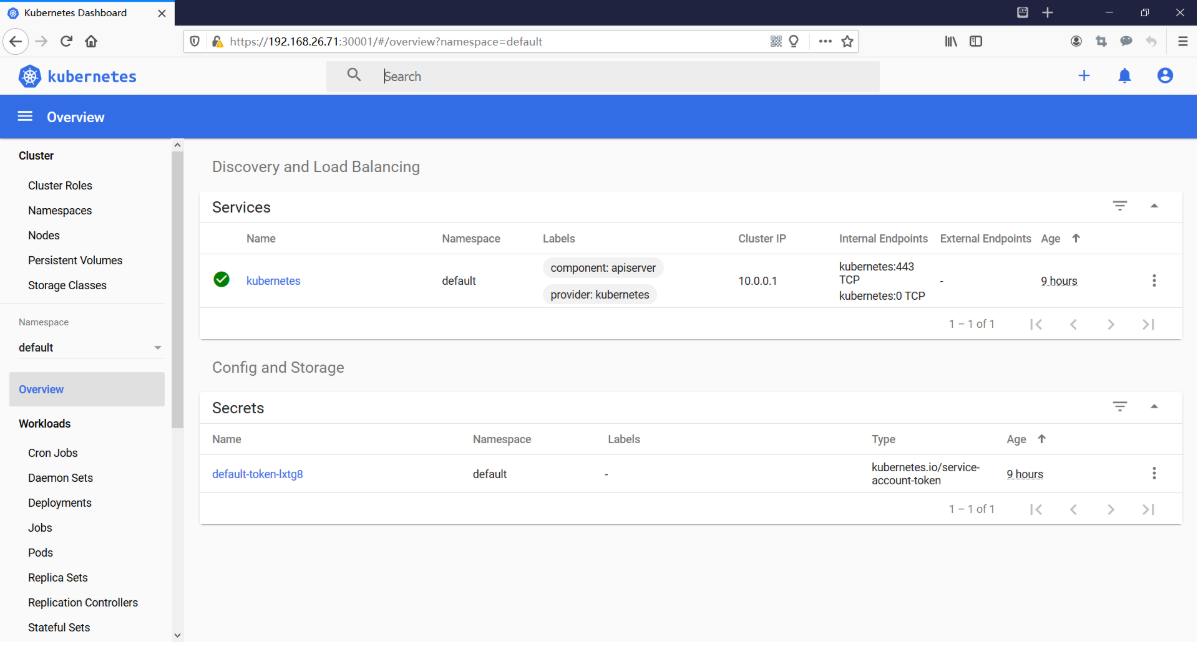Open Persistent Volumes in sidebar

[x=75, y=260]
